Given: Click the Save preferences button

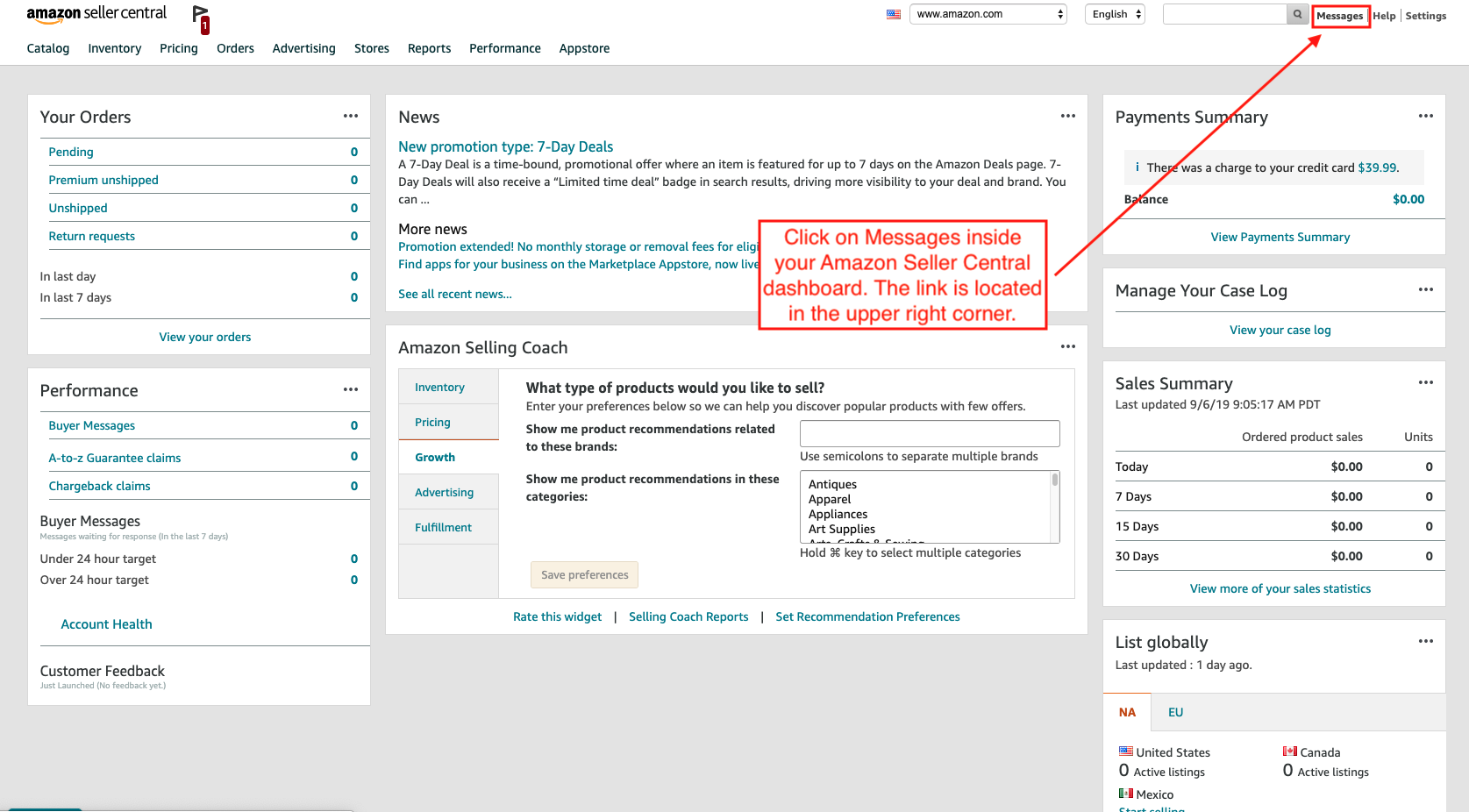Looking at the screenshot, I should (584, 574).
